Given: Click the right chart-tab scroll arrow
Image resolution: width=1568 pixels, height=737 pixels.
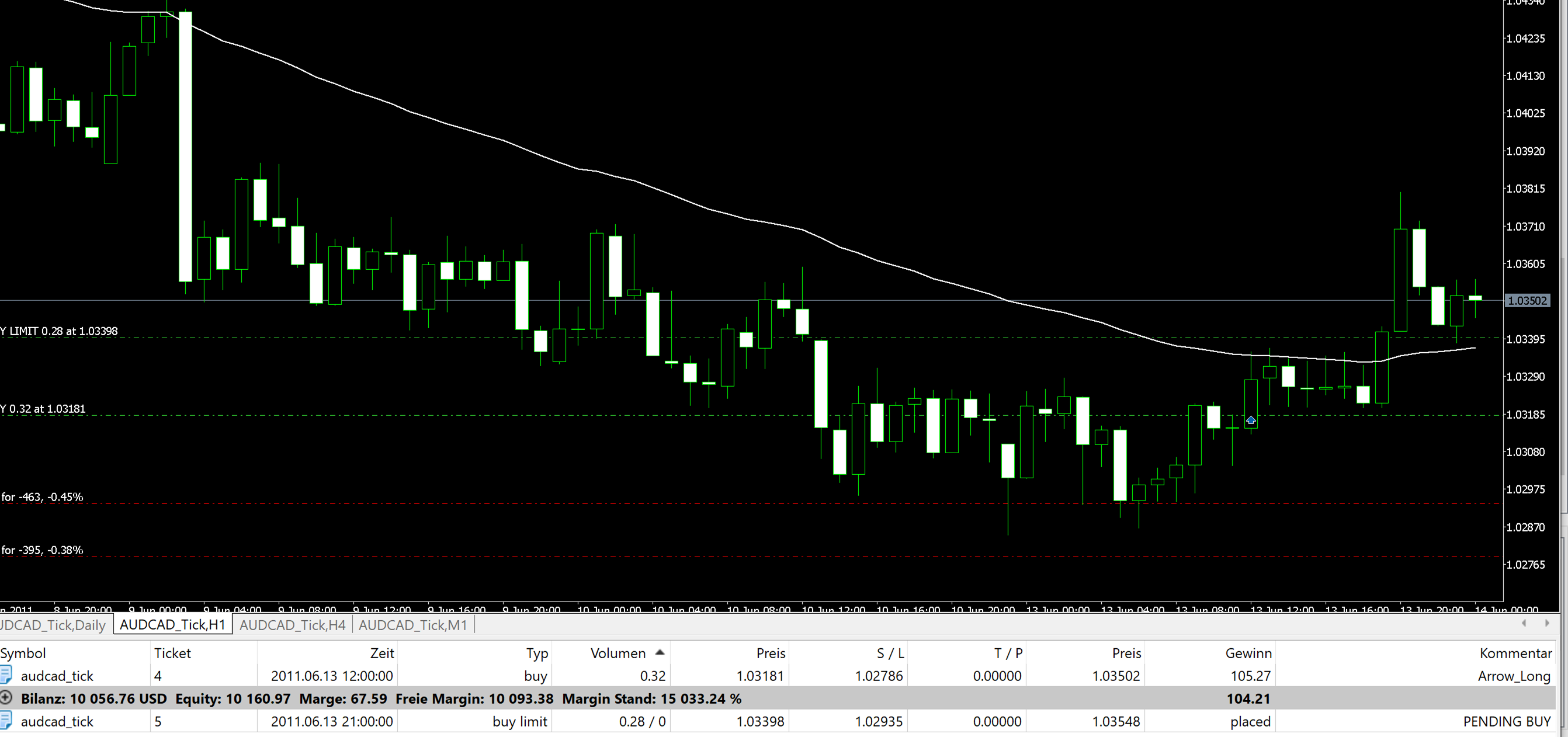Looking at the screenshot, I should click(1547, 623).
